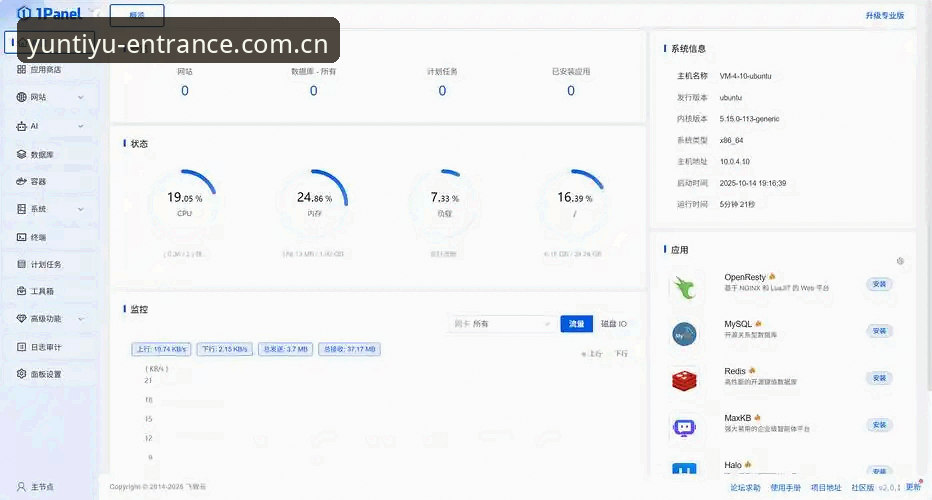The width and height of the screenshot is (932, 500).
Task: Click the disk 16.39% usage gauge
Action: (x=574, y=203)
